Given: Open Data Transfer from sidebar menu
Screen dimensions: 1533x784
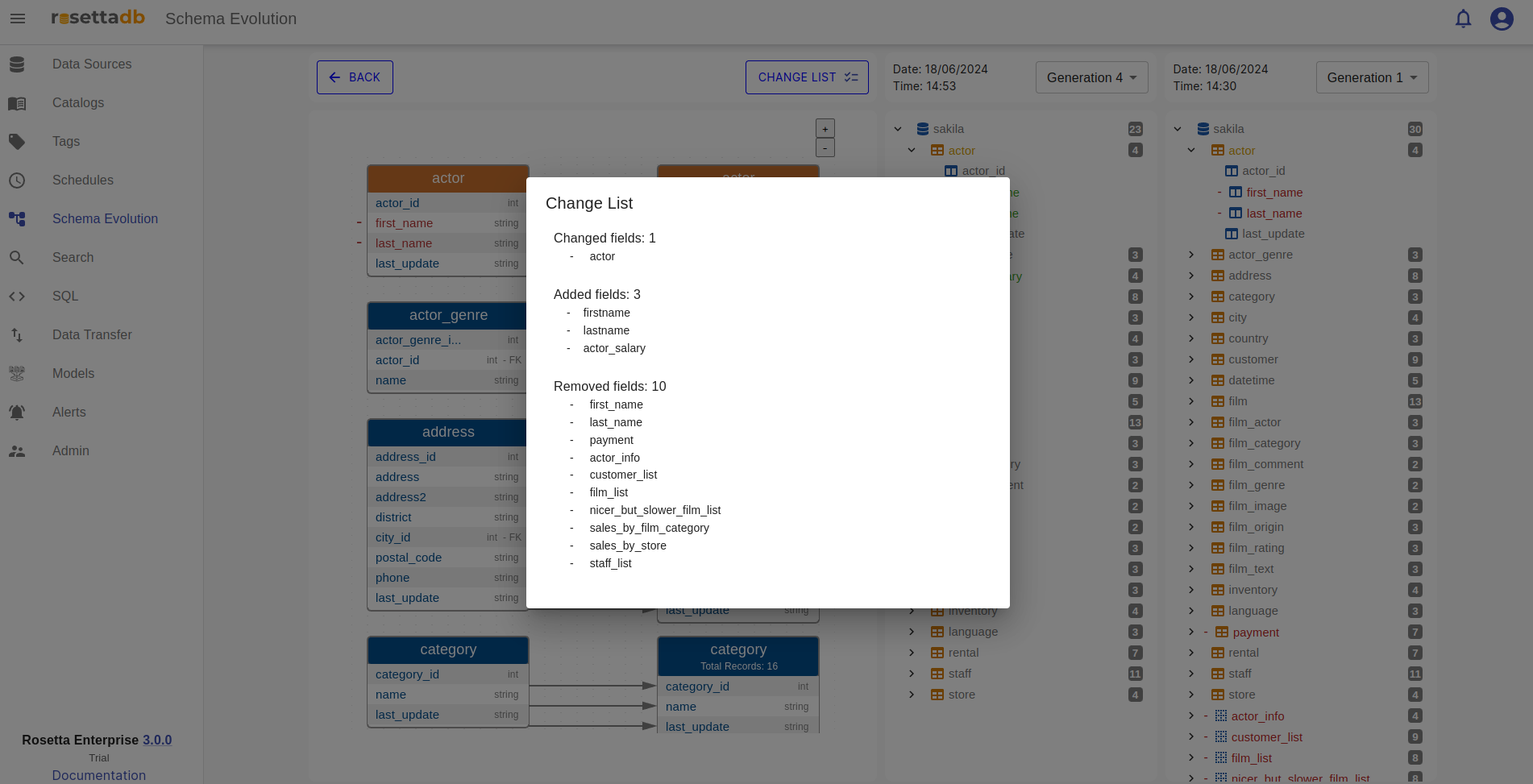Looking at the screenshot, I should [x=92, y=335].
